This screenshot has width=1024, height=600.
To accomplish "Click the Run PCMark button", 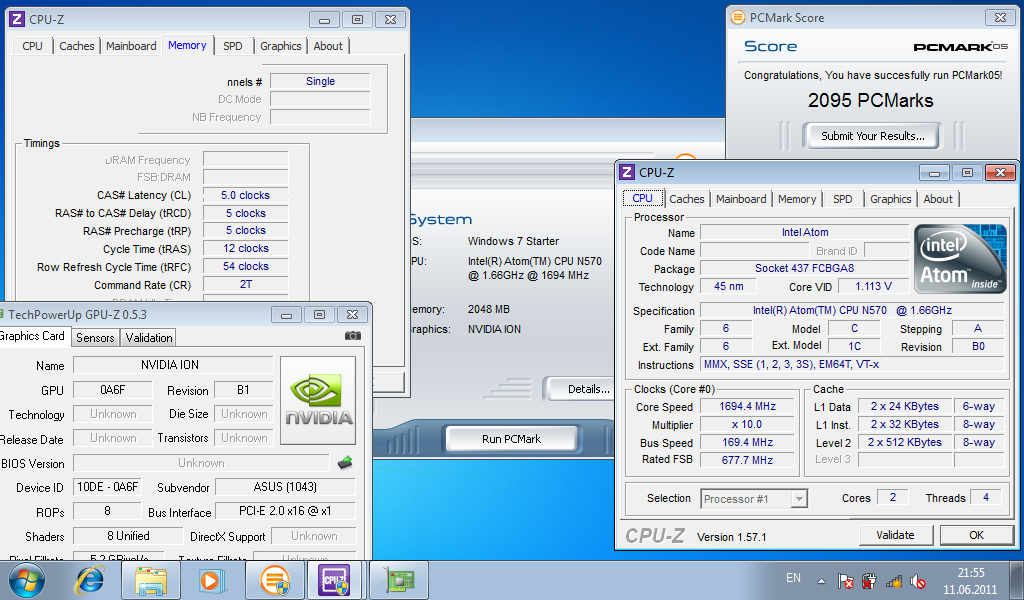I will [511, 439].
